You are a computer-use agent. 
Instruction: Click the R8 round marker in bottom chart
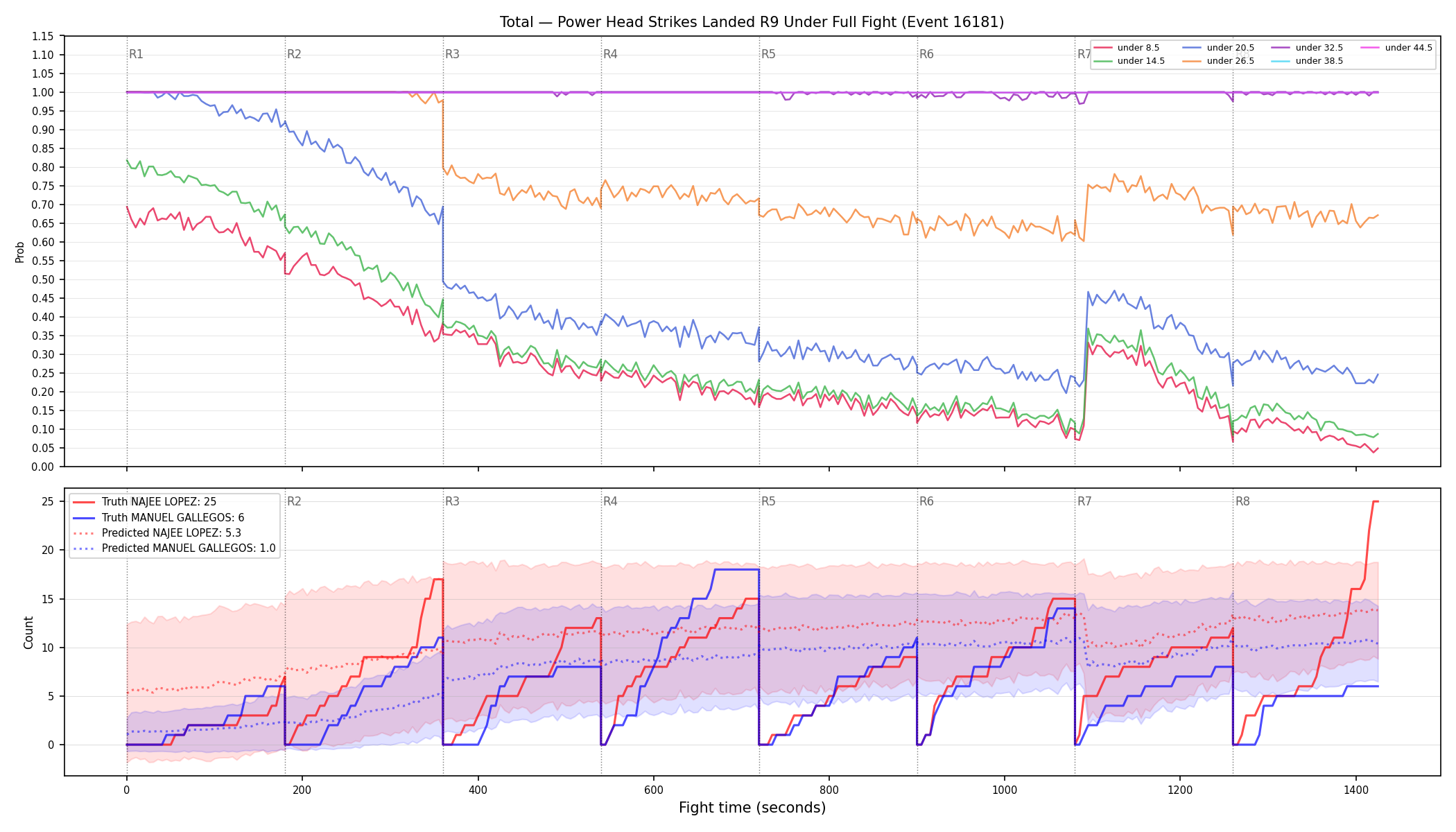(x=1242, y=501)
